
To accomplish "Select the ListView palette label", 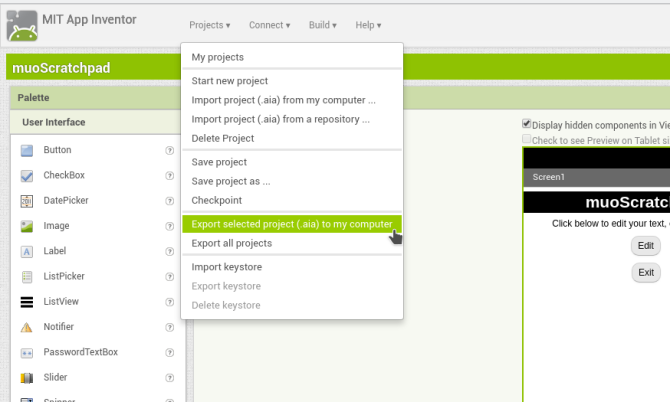I will 61,302.
